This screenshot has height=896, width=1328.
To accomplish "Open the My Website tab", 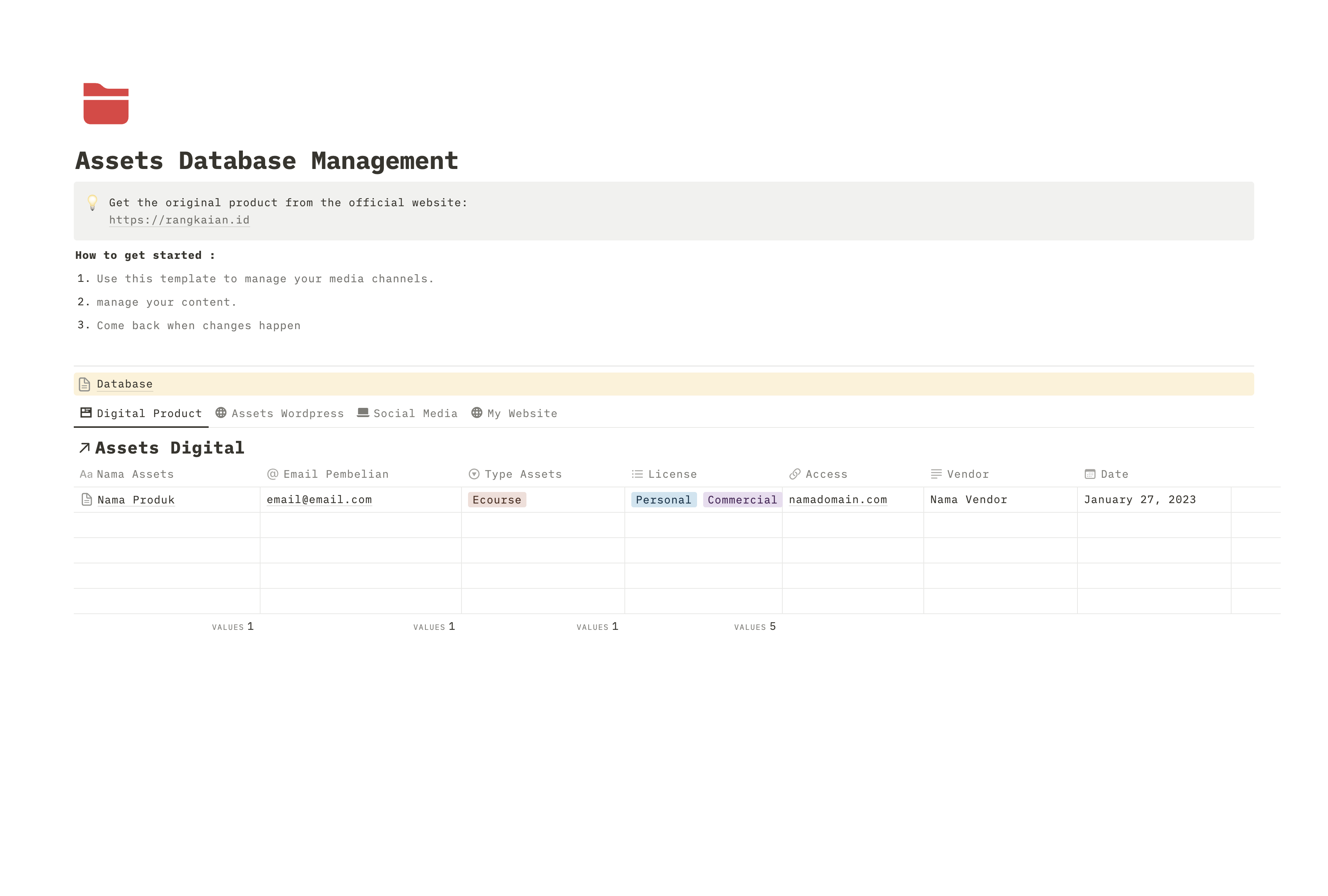I will click(514, 414).
